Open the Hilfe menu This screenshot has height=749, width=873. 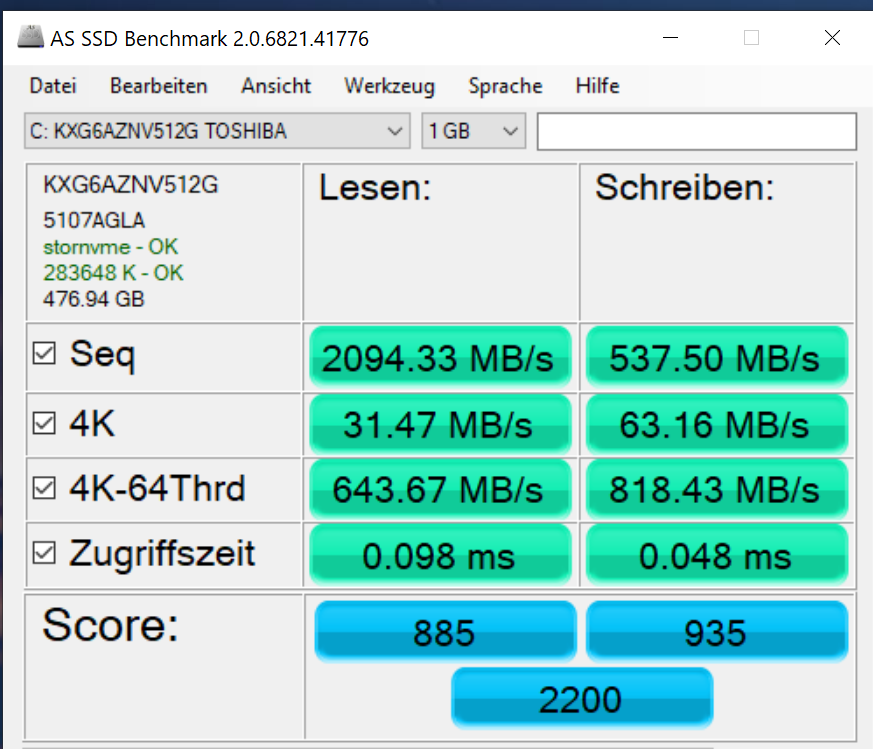coord(597,86)
